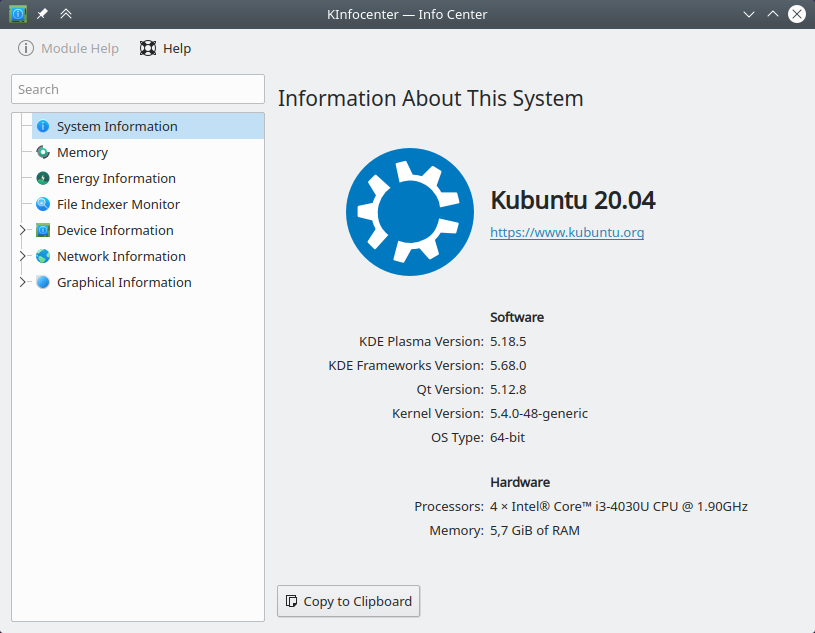Click the File Indexer Monitor icon
The height and width of the screenshot is (633, 815).
point(43,205)
